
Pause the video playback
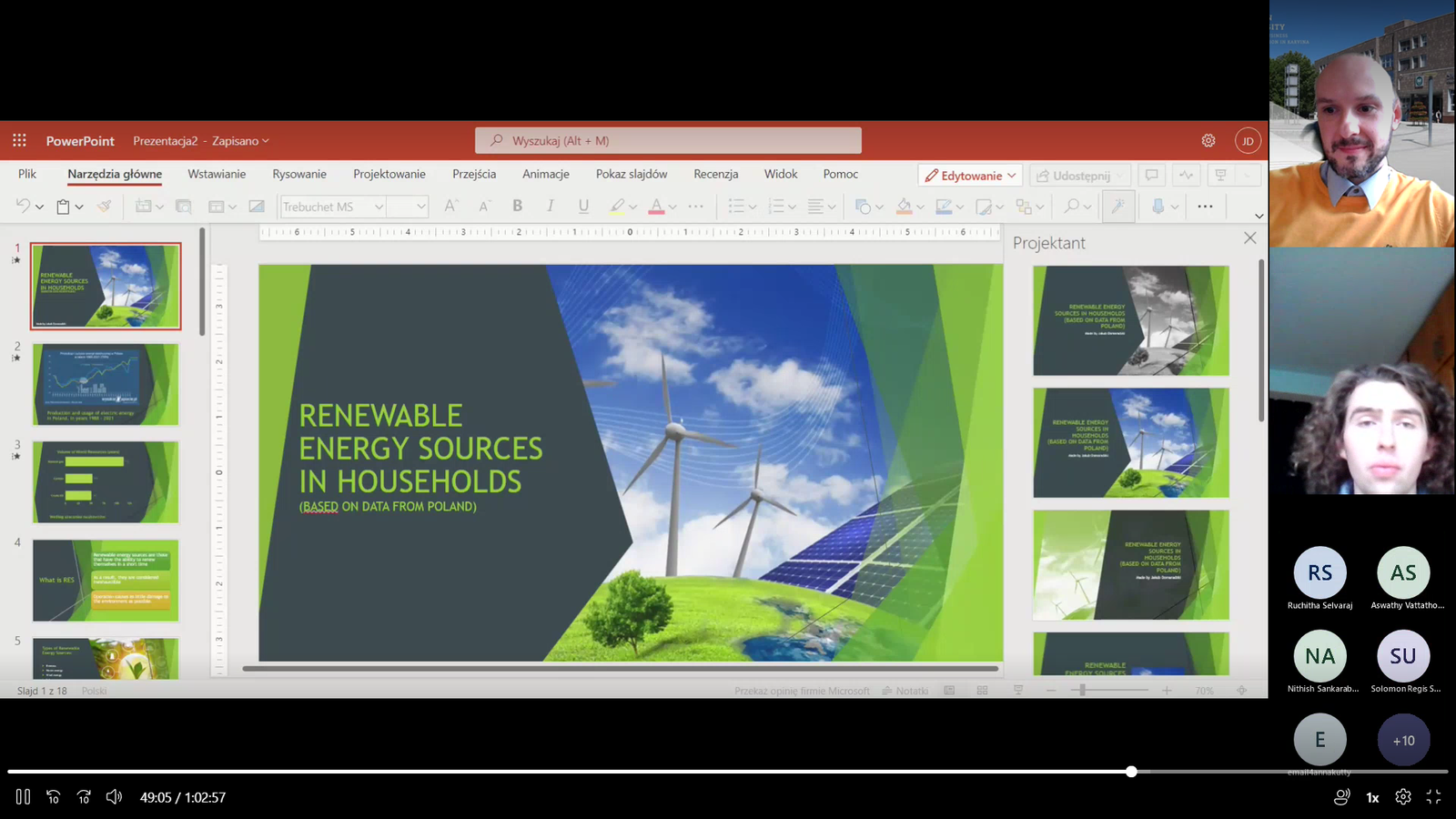tap(23, 797)
